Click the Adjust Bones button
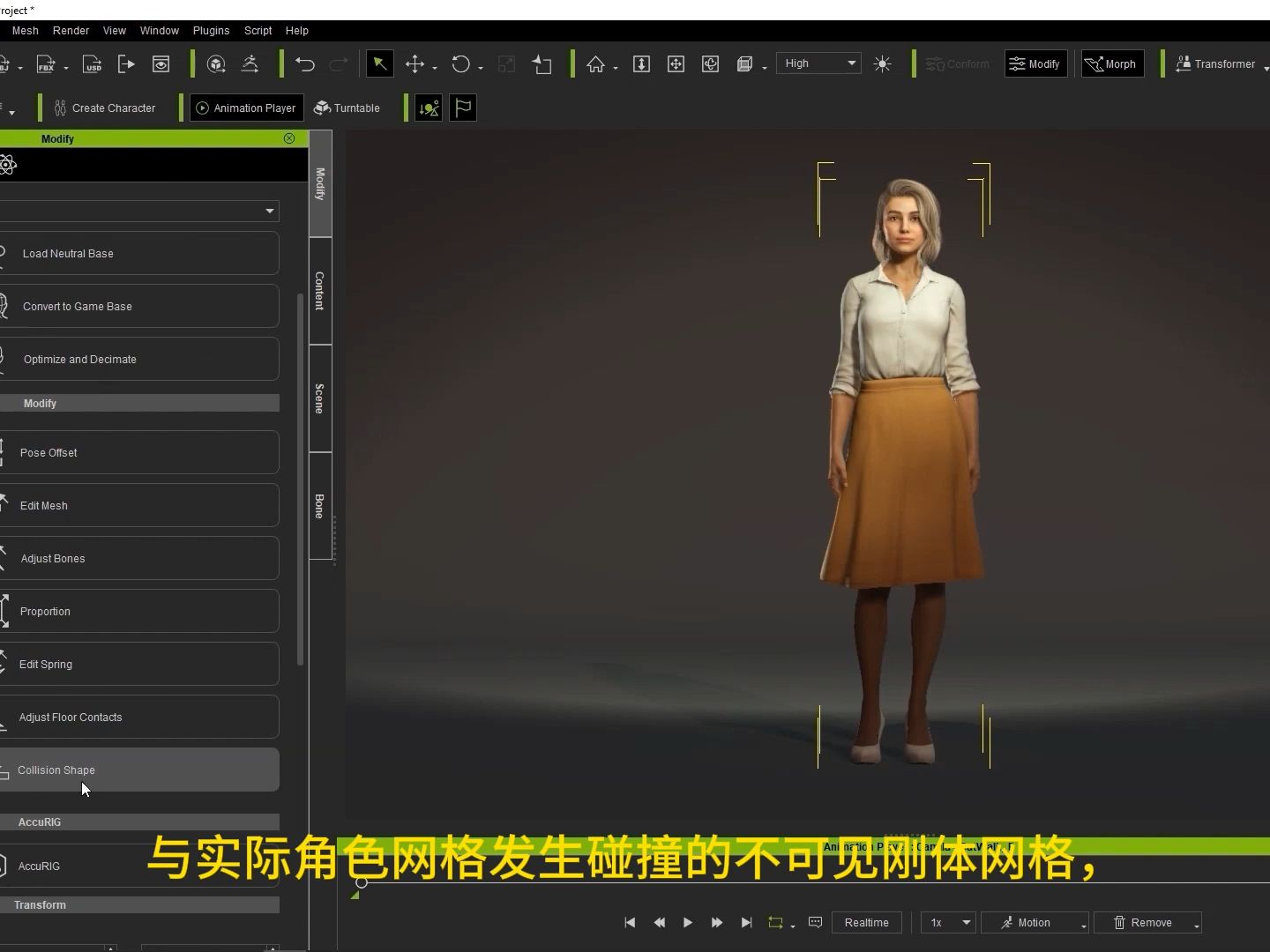The image size is (1270, 952). pyautogui.click(x=139, y=559)
